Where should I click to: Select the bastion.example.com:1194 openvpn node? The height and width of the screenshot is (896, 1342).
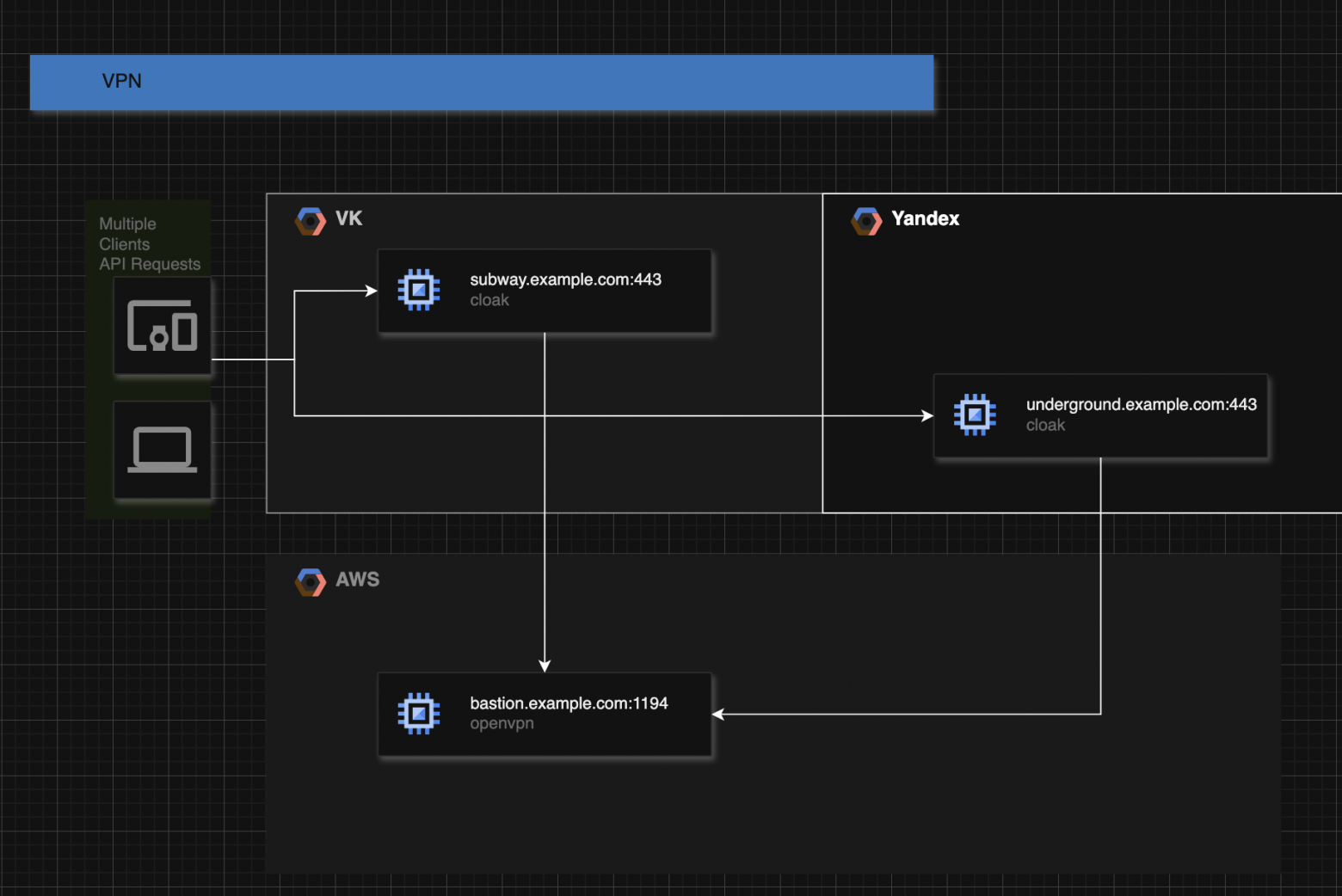click(x=568, y=714)
